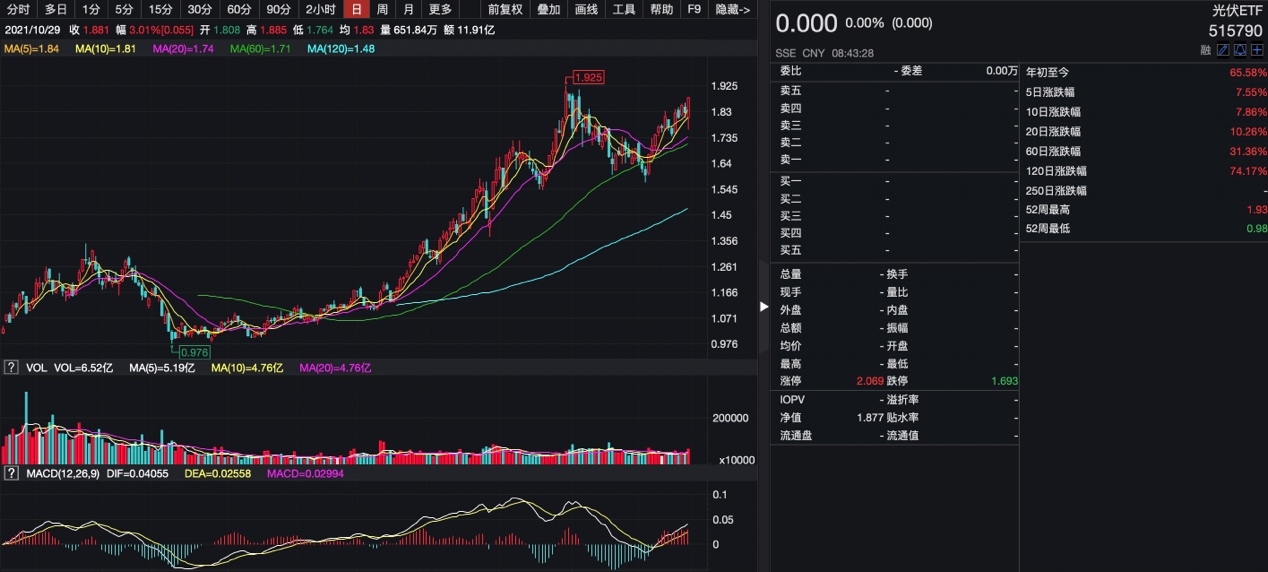Click the MA(5)=1.84 indicator label
Screen dimensions: 1268x572
[31, 48]
